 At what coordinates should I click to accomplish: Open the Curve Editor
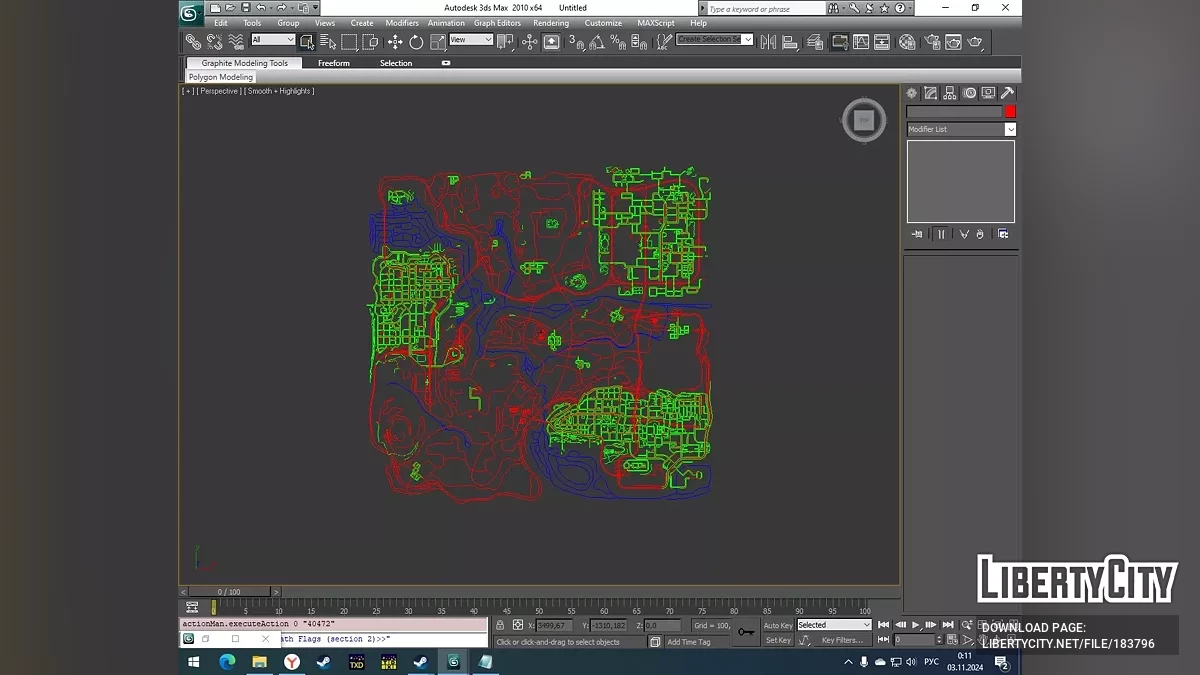(x=861, y=42)
